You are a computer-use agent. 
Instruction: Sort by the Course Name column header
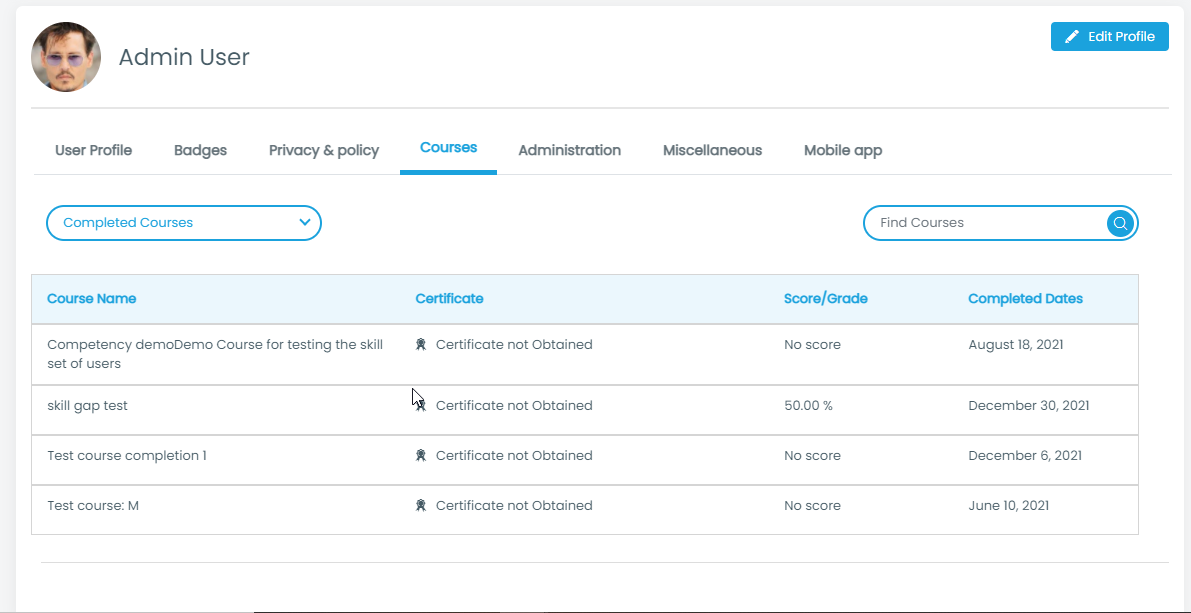point(92,299)
